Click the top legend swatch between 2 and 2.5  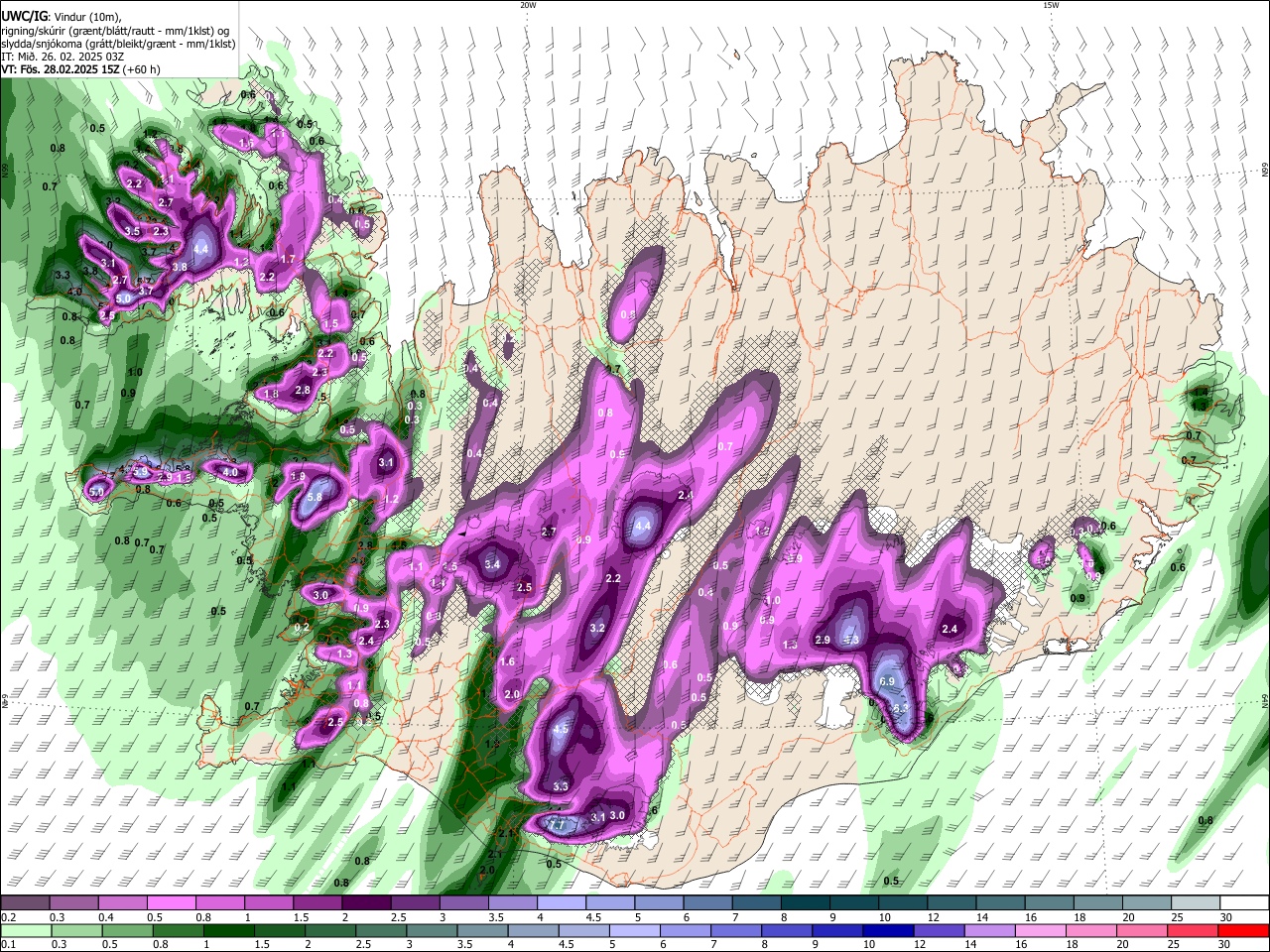(x=364, y=903)
